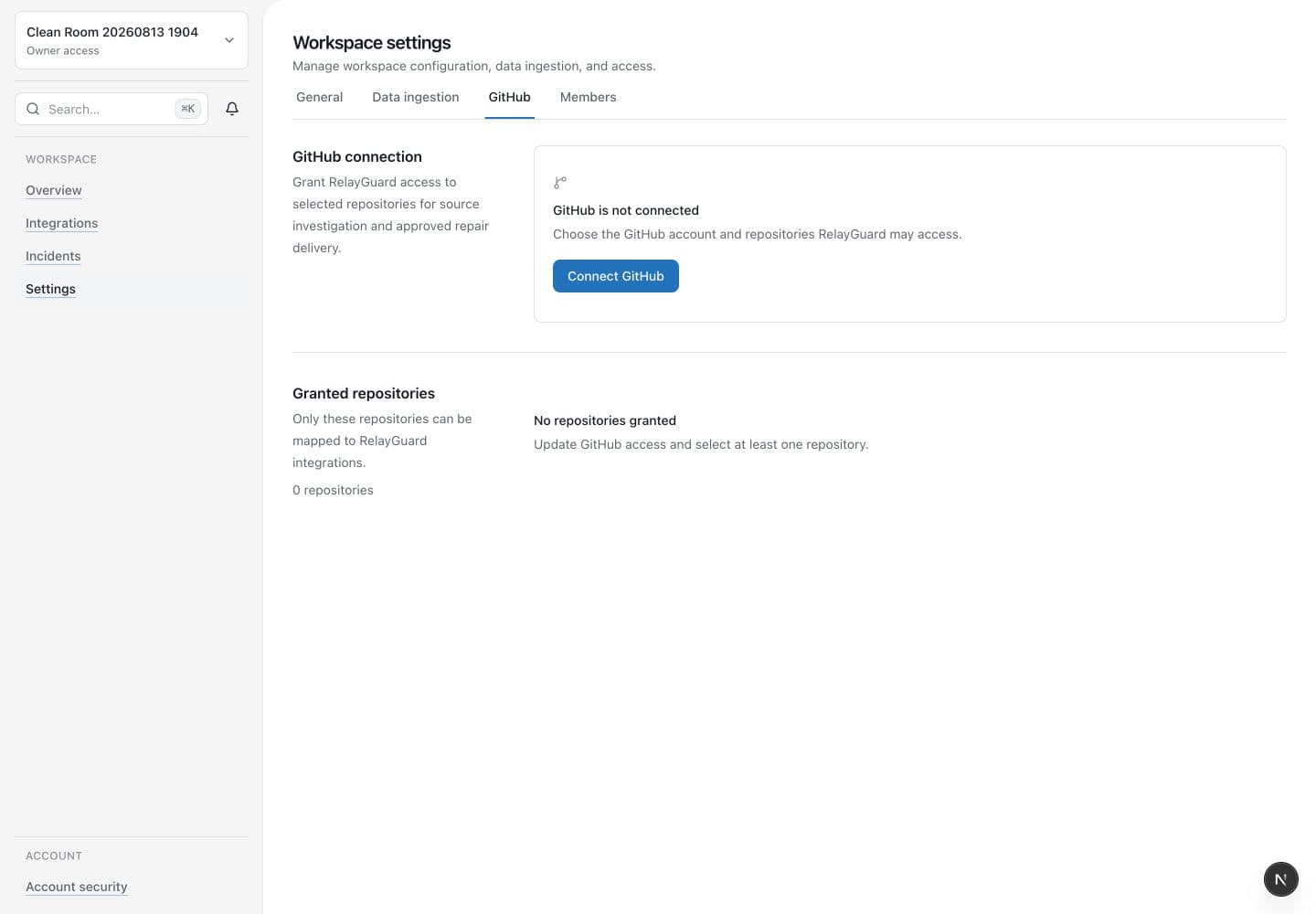Viewport: 1316px width, 914px height.
Task: Click the ACCOUNT section label
Action: pyautogui.click(x=54, y=856)
